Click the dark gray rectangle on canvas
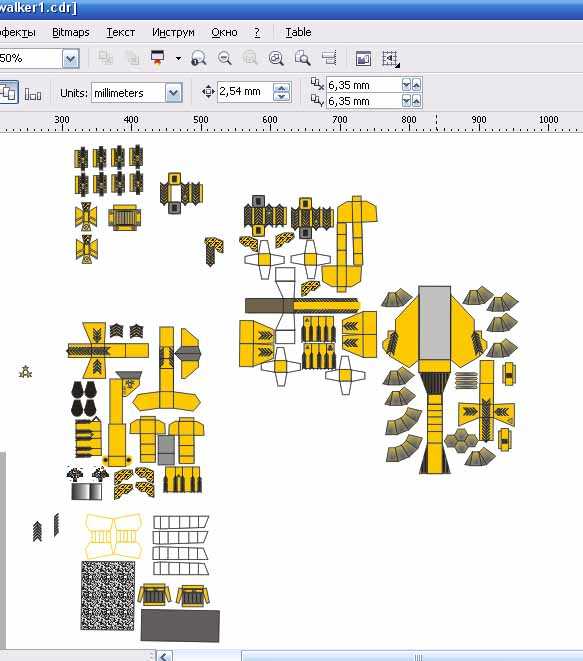 point(180,625)
